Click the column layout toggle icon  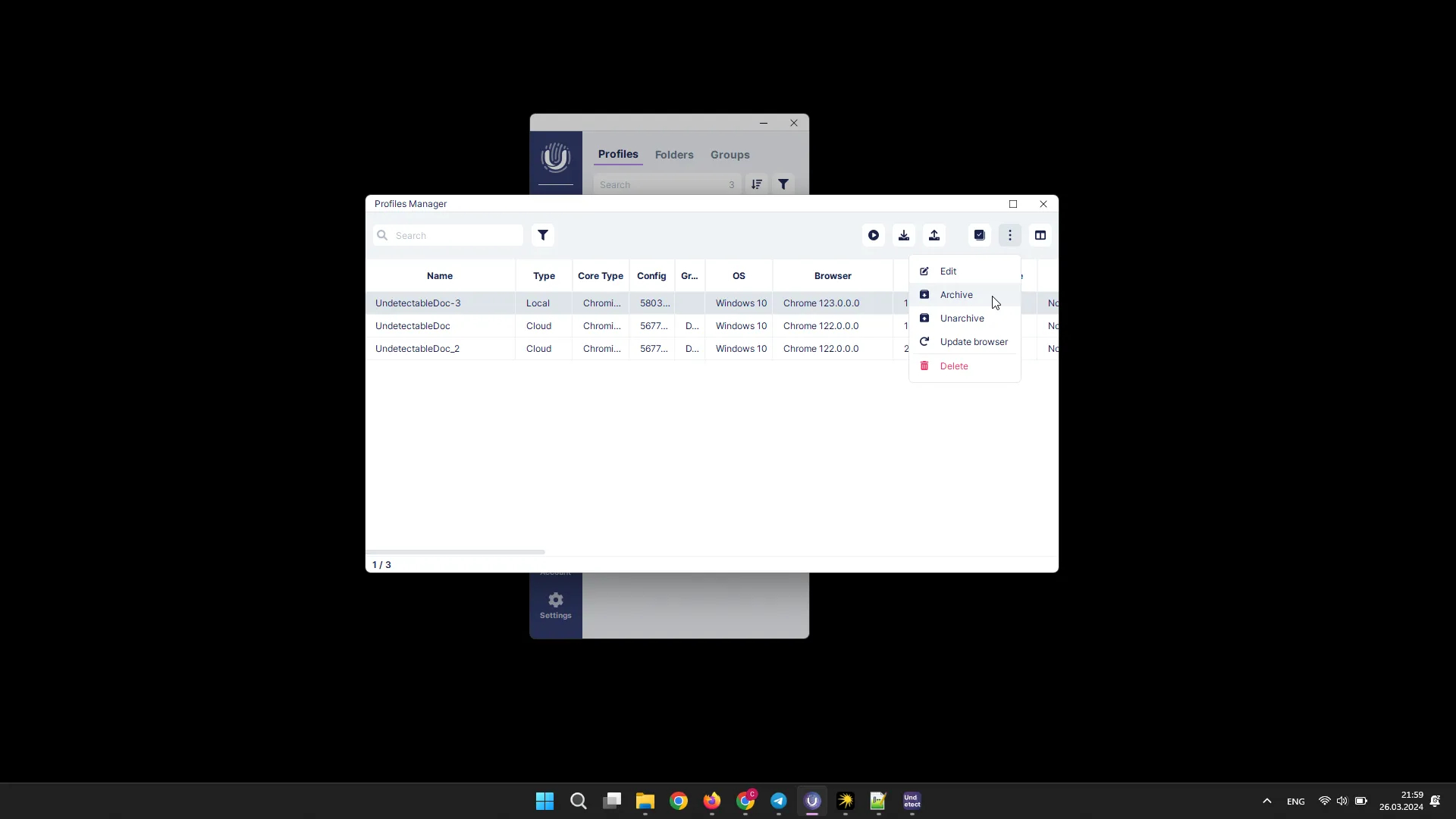click(x=1041, y=235)
